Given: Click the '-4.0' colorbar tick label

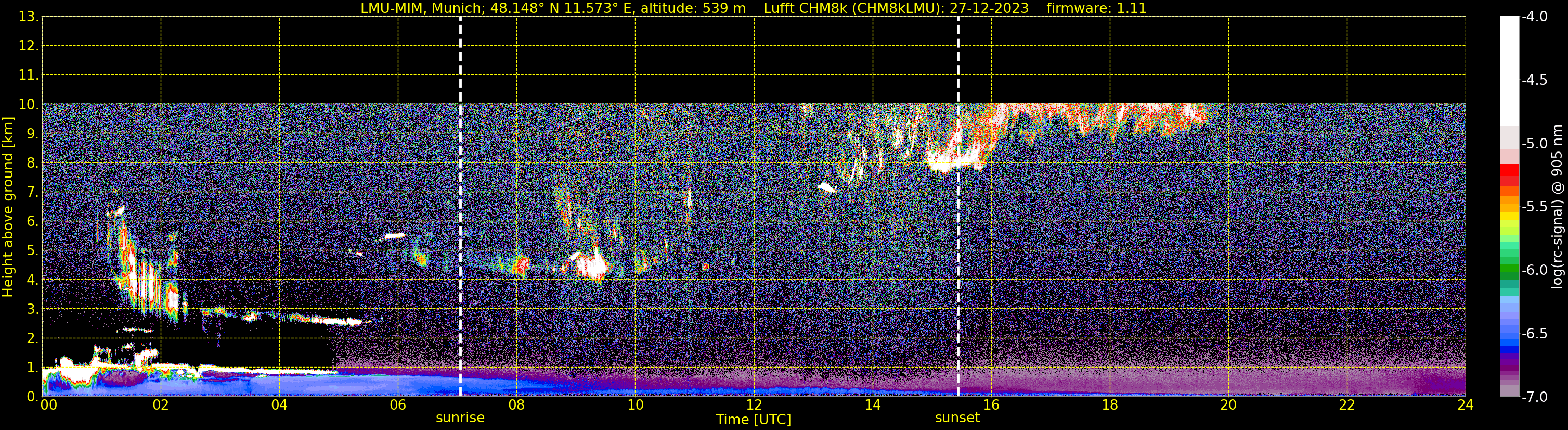Looking at the screenshot, I should point(1535,17).
